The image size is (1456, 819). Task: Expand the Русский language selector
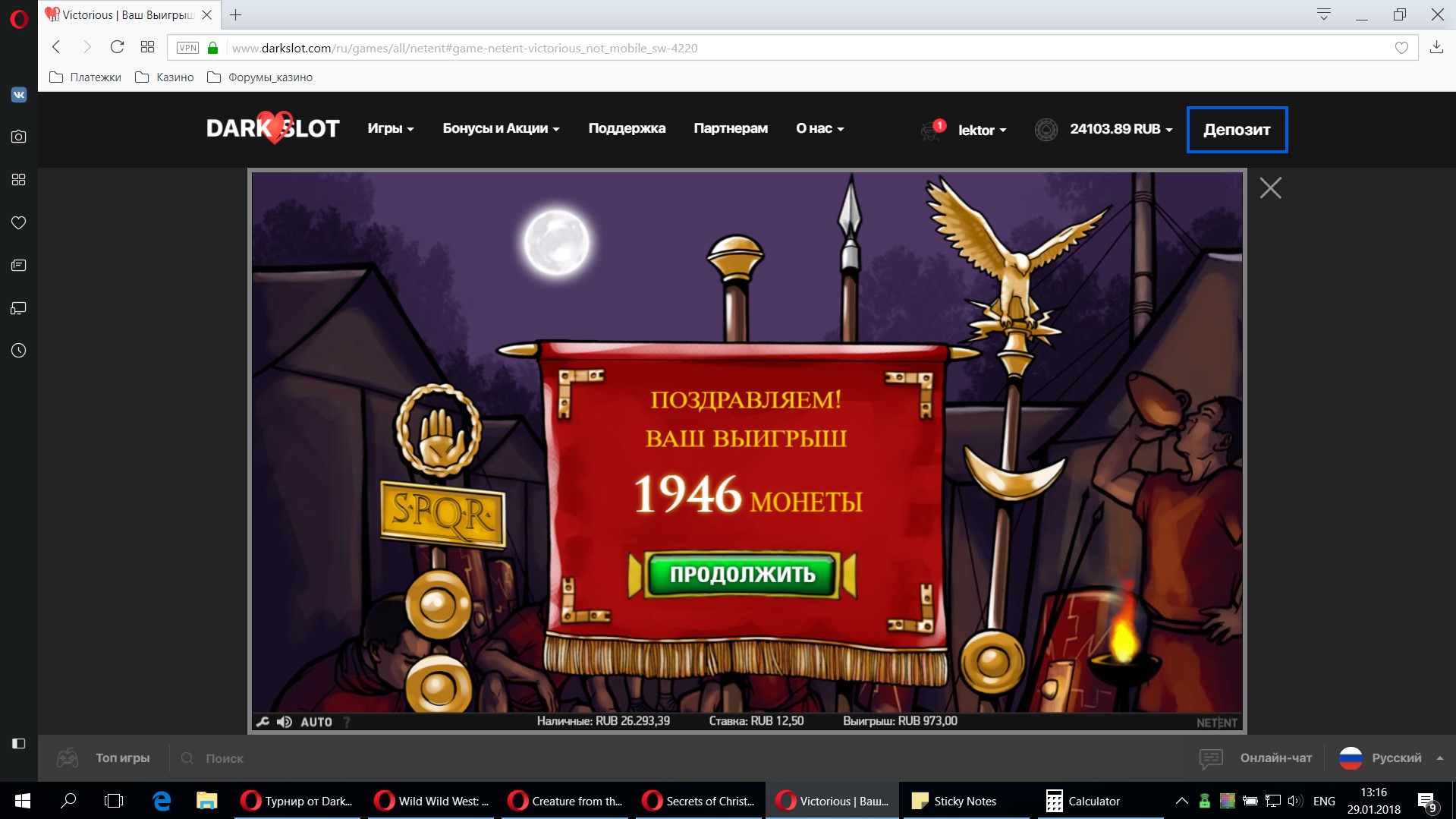1392,758
